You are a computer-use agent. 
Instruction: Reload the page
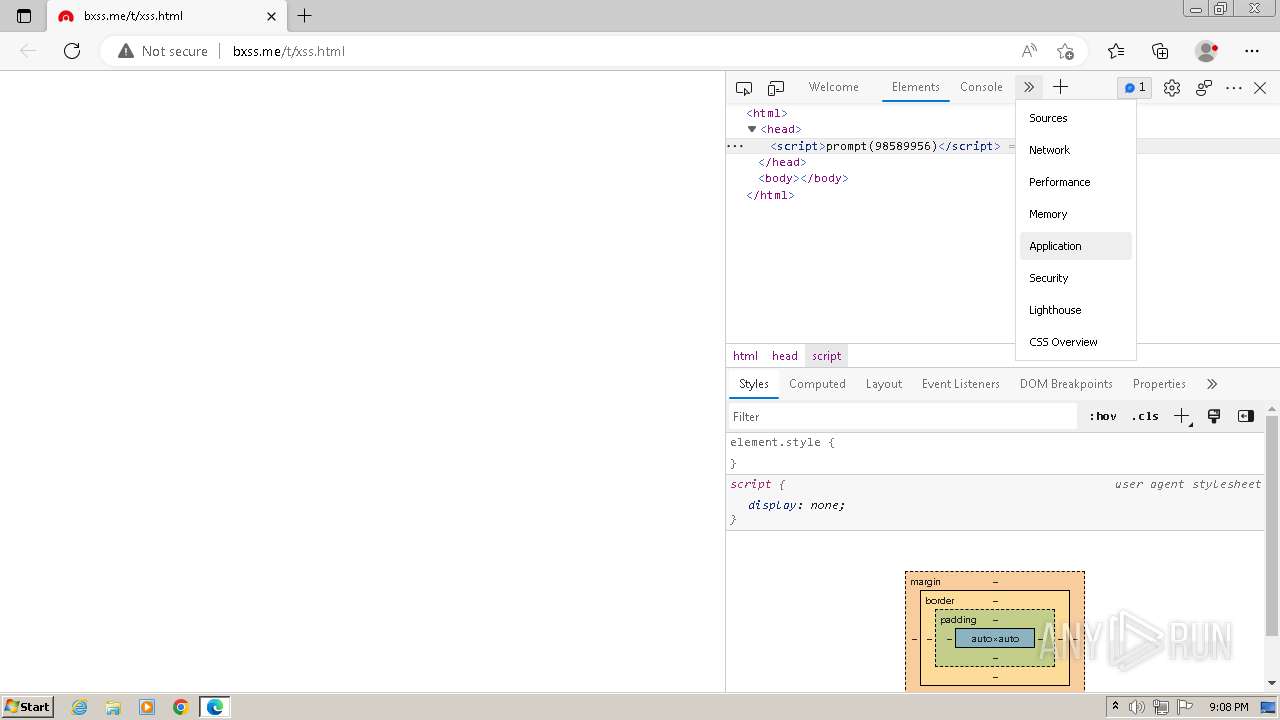coord(72,51)
